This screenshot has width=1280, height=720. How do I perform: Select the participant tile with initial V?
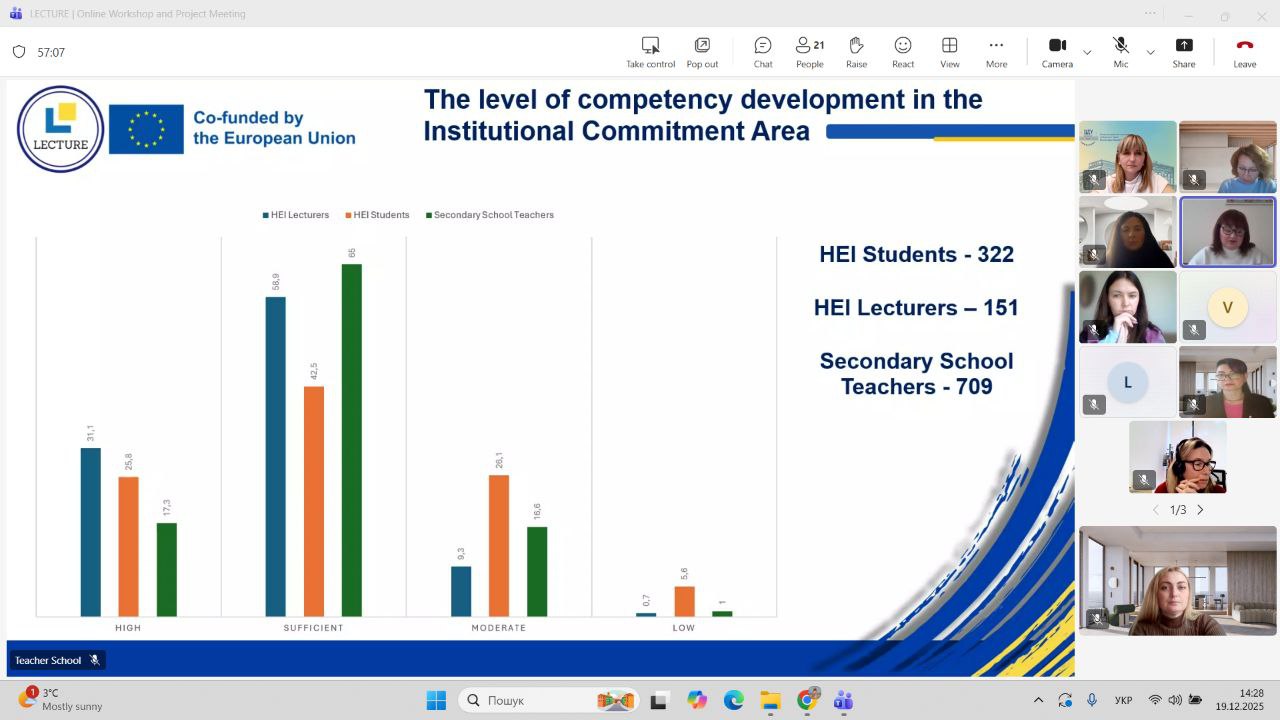tap(1227, 307)
